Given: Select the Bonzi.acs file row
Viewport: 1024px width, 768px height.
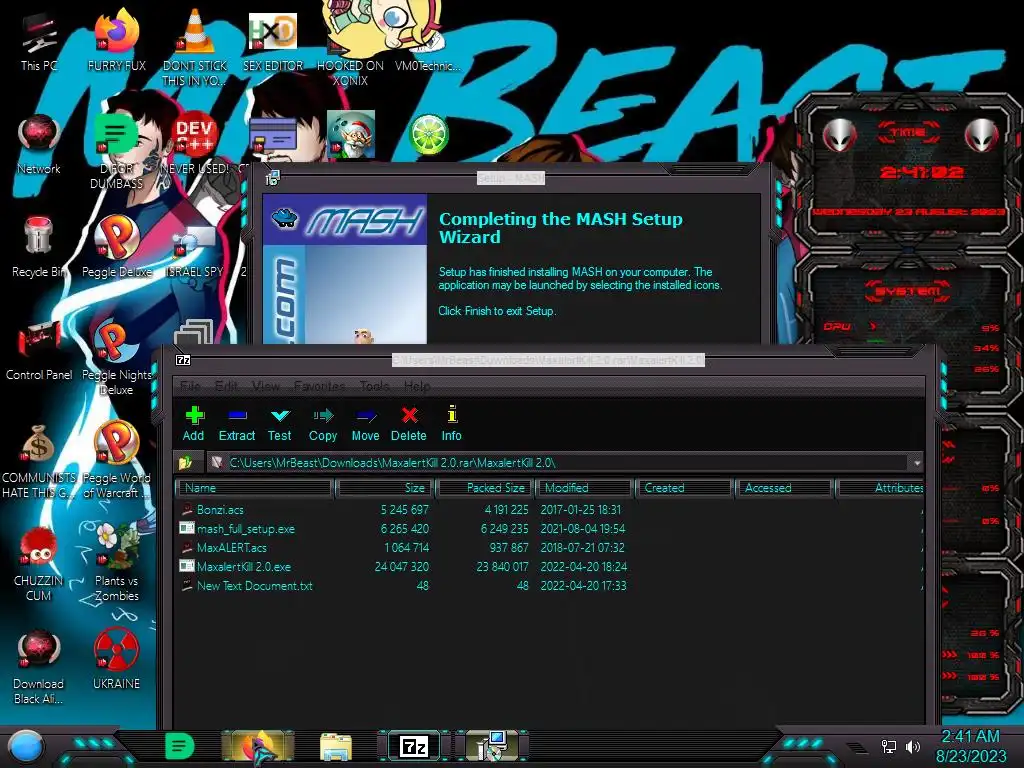Looking at the screenshot, I should pos(549,509).
